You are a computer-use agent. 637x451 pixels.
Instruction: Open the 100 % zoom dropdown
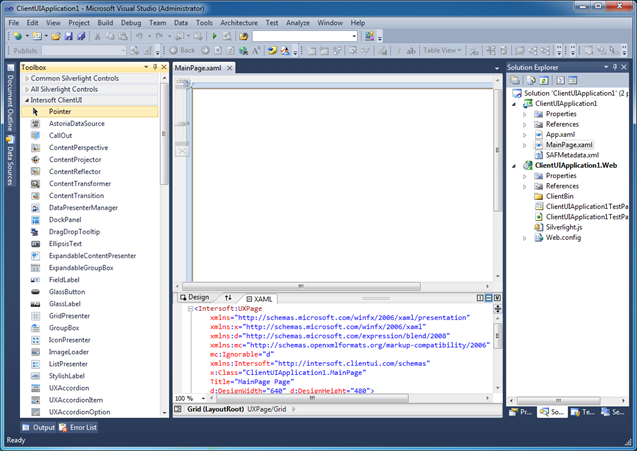pos(203,399)
